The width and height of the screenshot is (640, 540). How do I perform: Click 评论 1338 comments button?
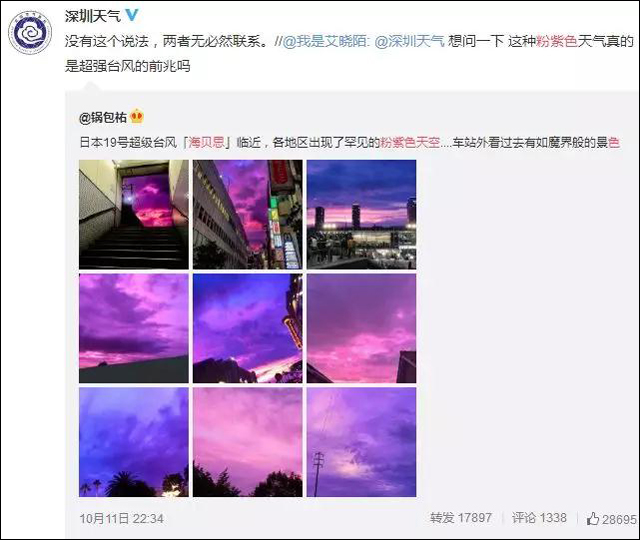539,518
